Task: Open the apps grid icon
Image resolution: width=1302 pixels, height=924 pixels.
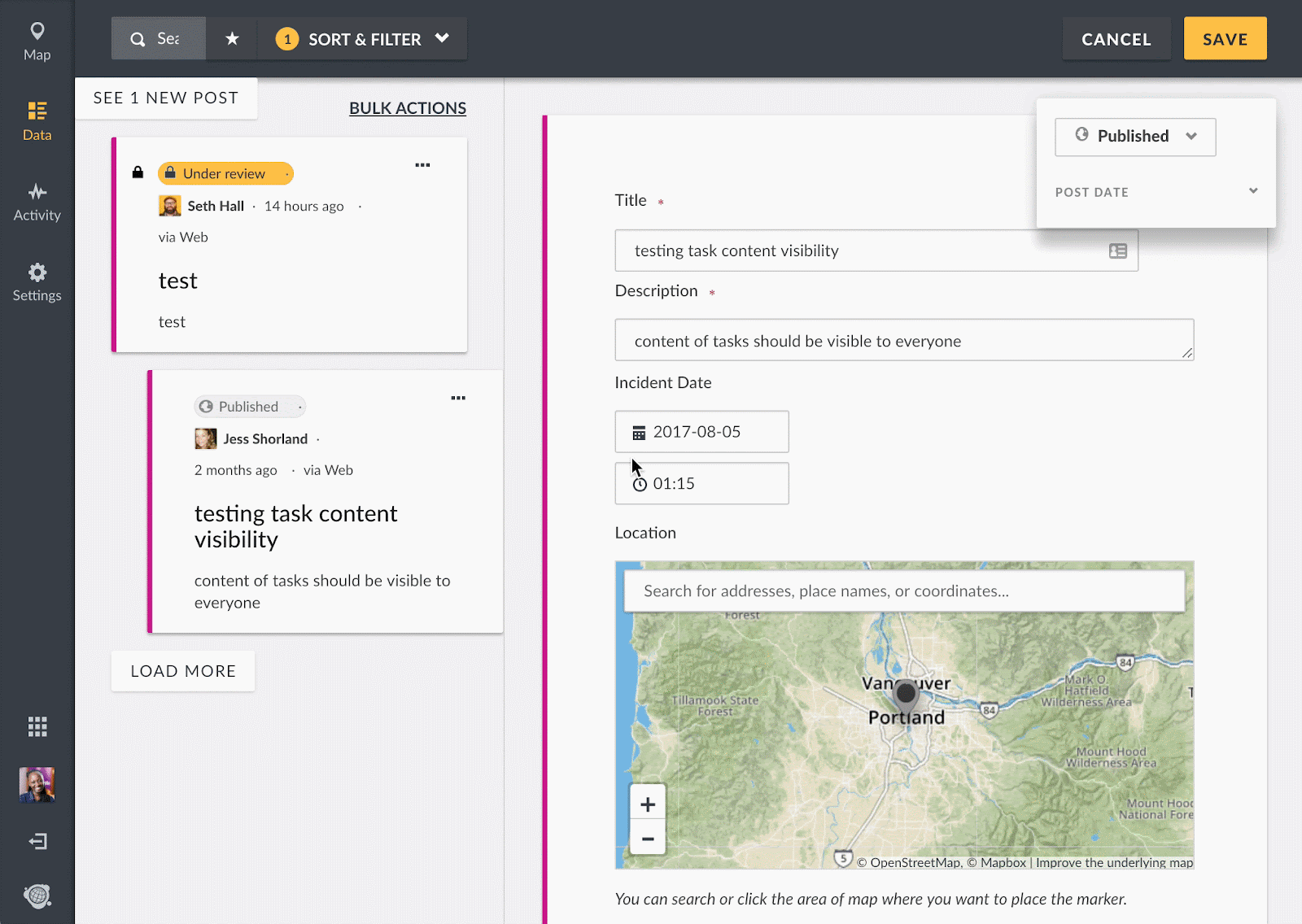Action: pos(37,726)
